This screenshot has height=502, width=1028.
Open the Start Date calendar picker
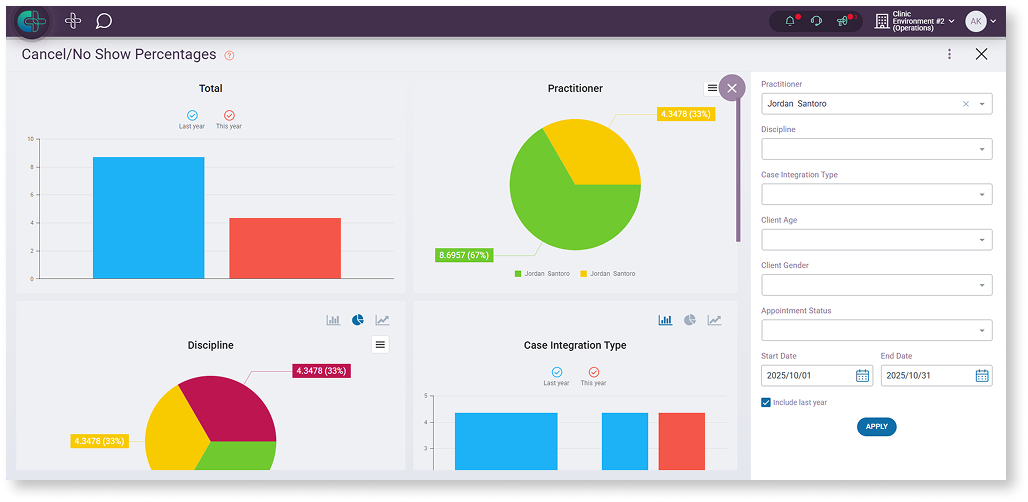[862, 376]
